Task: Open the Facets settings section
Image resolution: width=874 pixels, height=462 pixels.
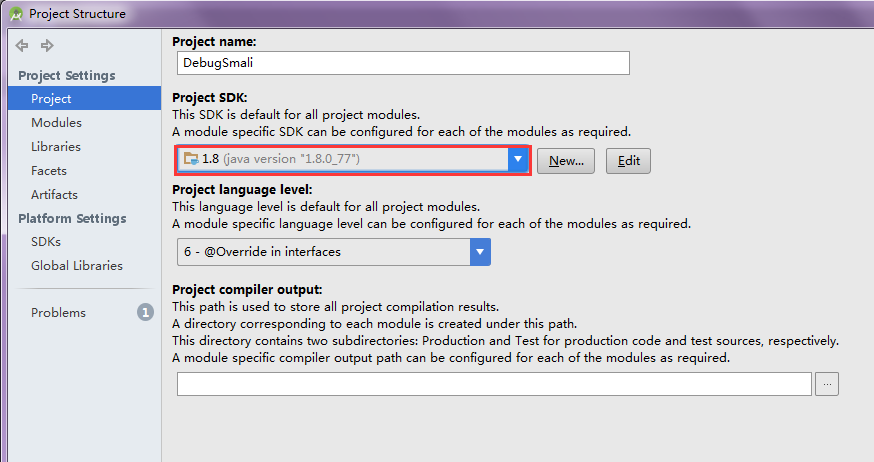Action: click(x=49, y=171)
